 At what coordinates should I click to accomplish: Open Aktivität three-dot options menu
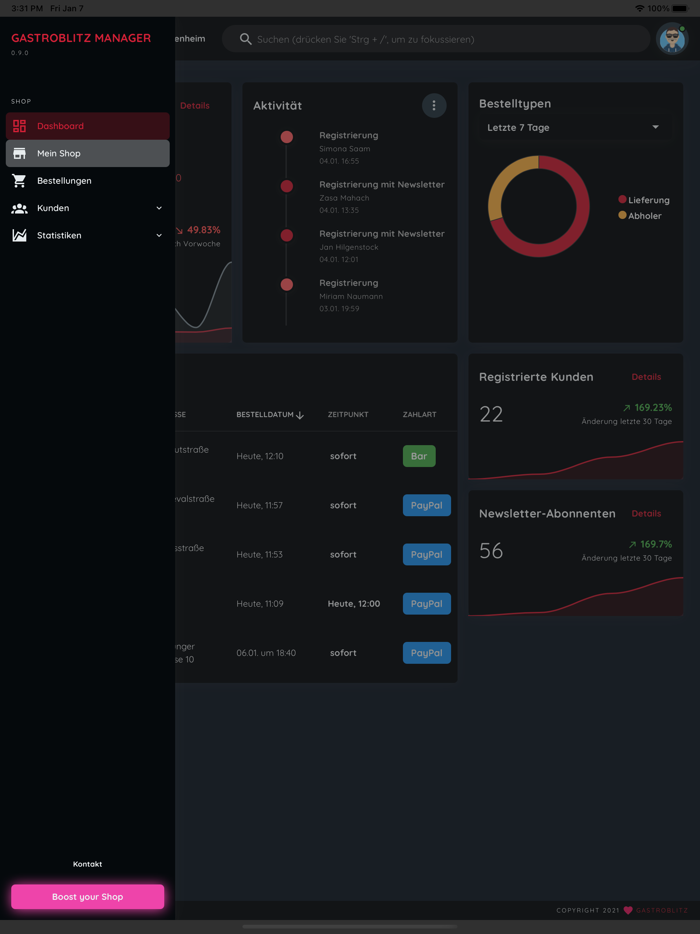(x=434, y=105)
